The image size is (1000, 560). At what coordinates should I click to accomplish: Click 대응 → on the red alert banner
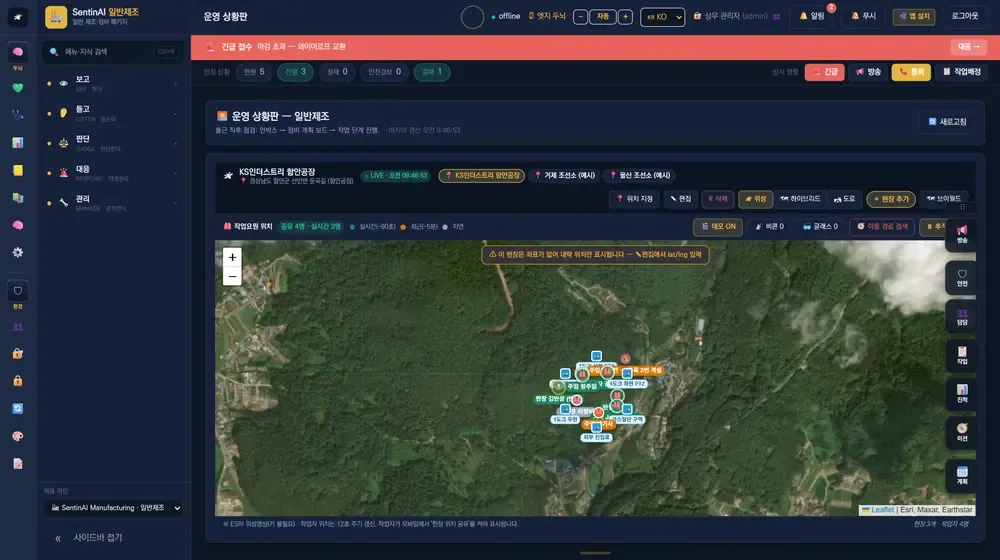(969, 47)
